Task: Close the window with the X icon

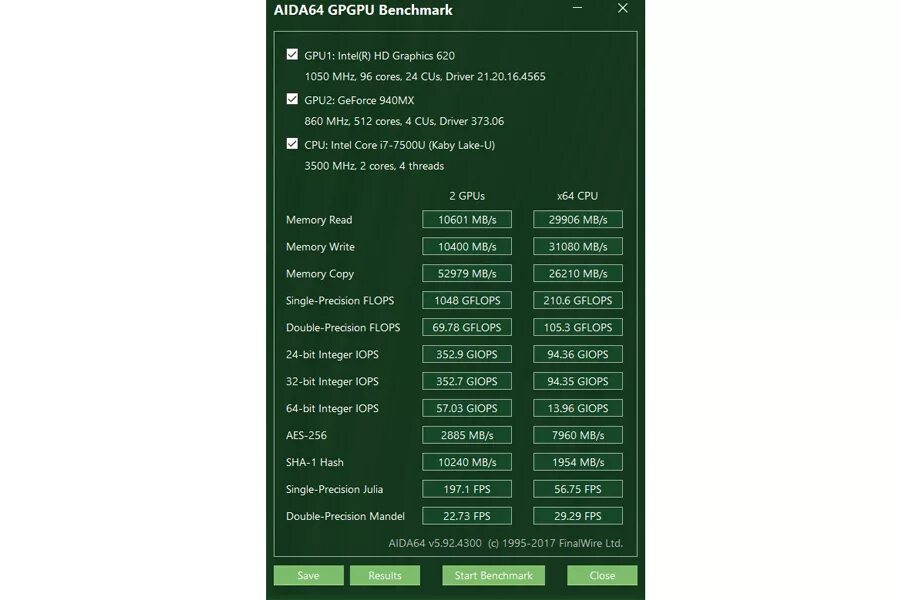Action: [x=623, y=8]
